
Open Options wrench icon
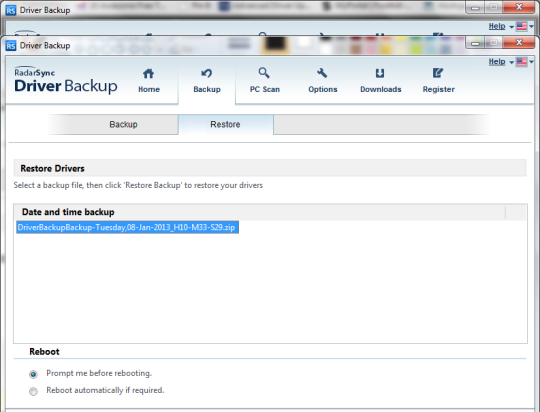[322, 73]
